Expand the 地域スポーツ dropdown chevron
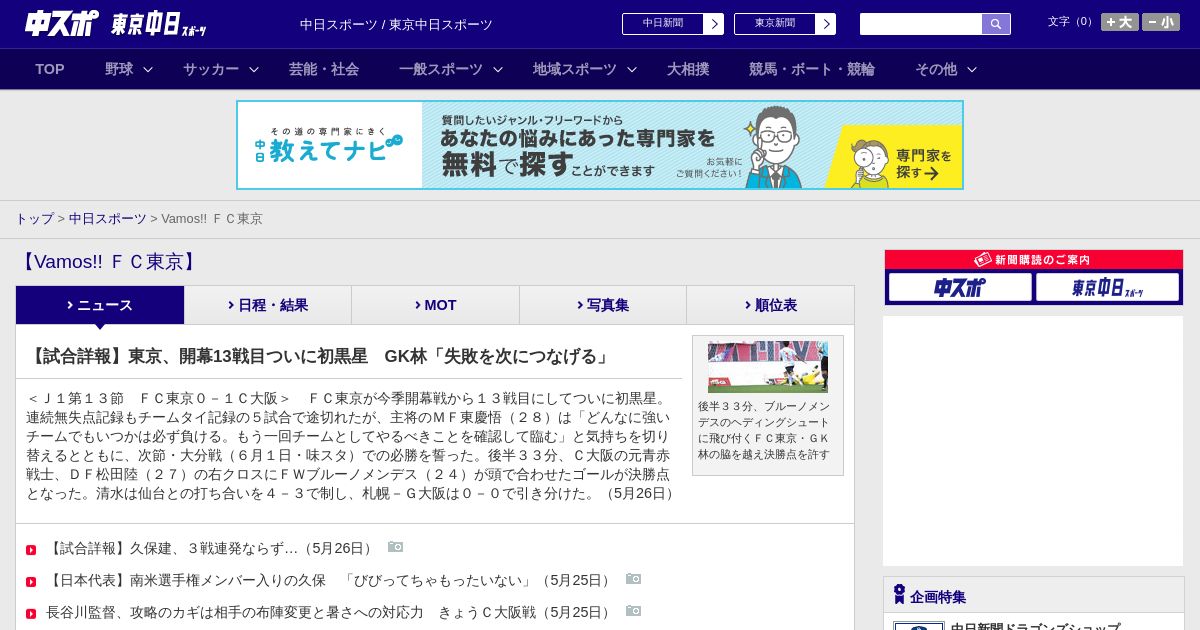 632,69
